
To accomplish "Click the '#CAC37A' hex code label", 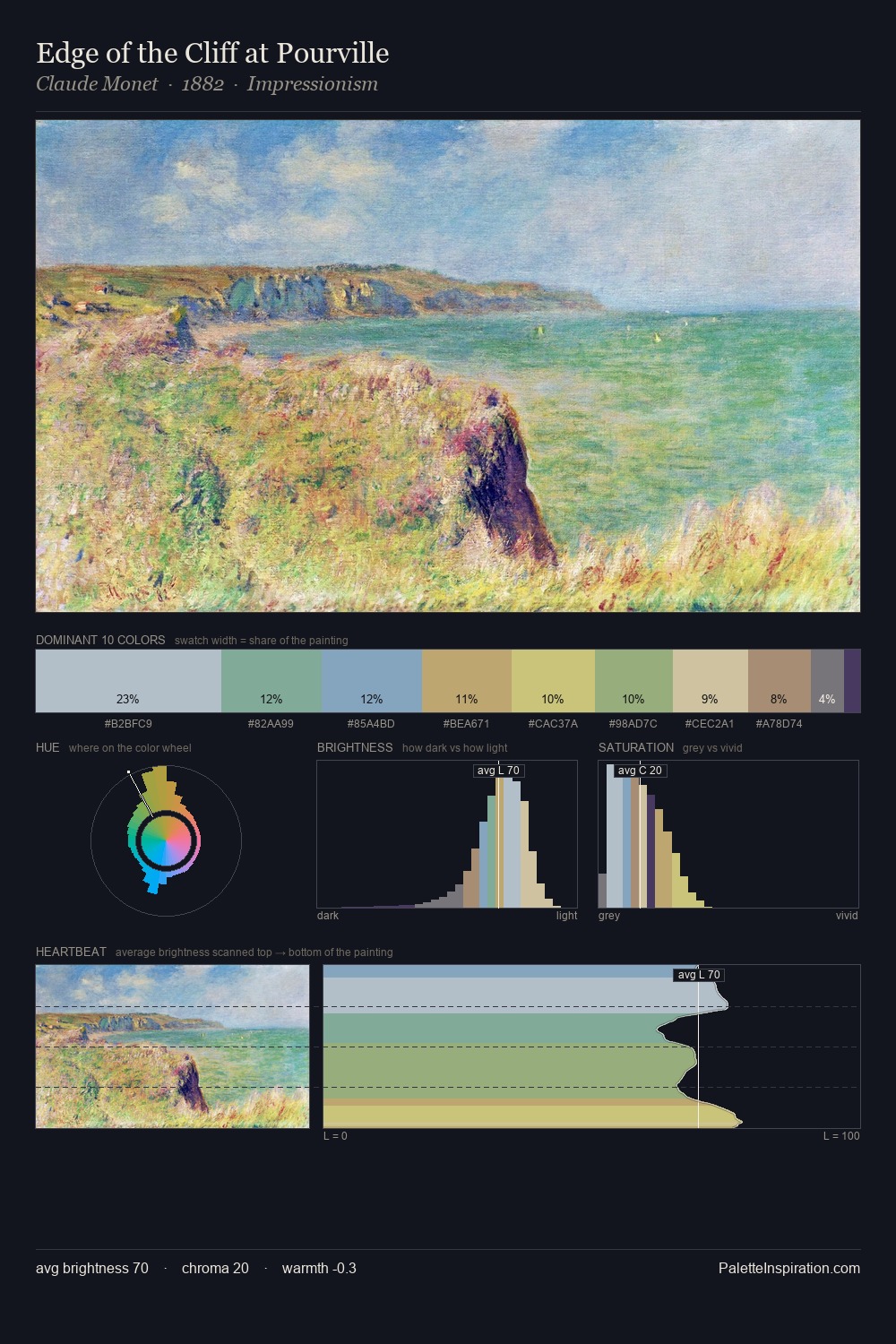I will pyautogui.click(x=553, y=723).
